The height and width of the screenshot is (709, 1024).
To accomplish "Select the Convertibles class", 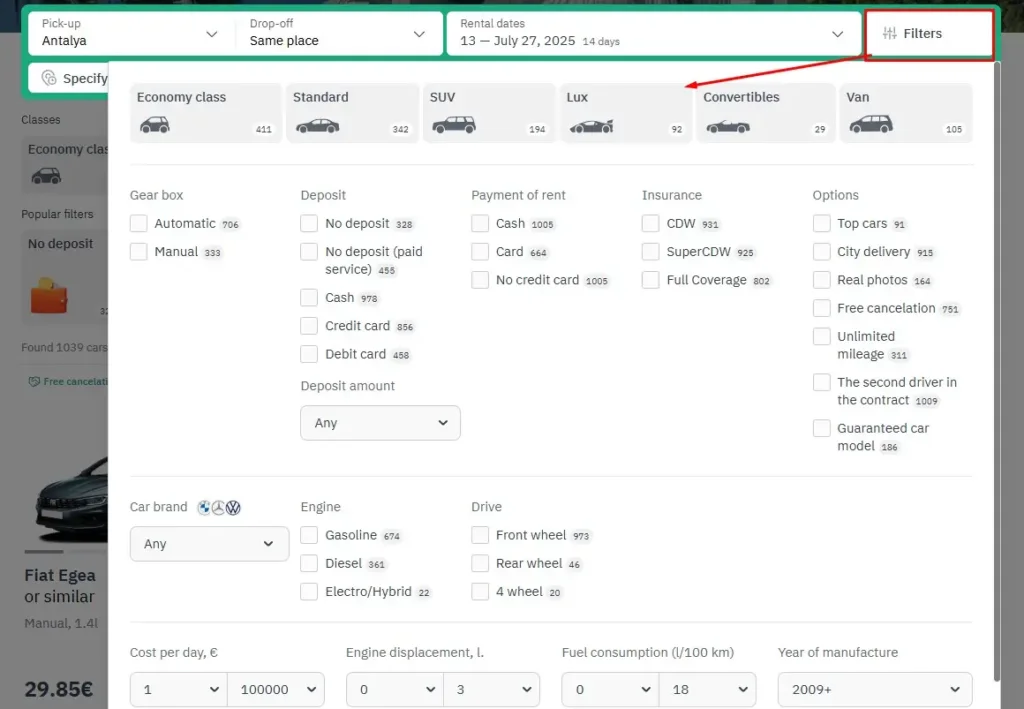I will [x=765, y=113].
